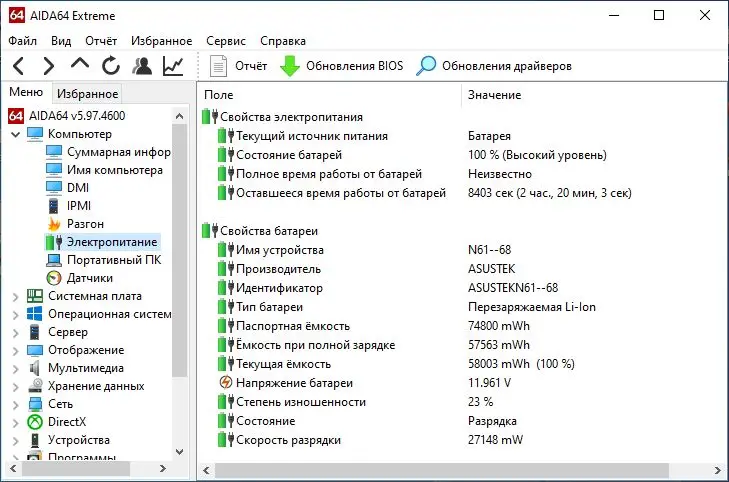Click the tree panel scroll-up arrow

pos(180,117)
